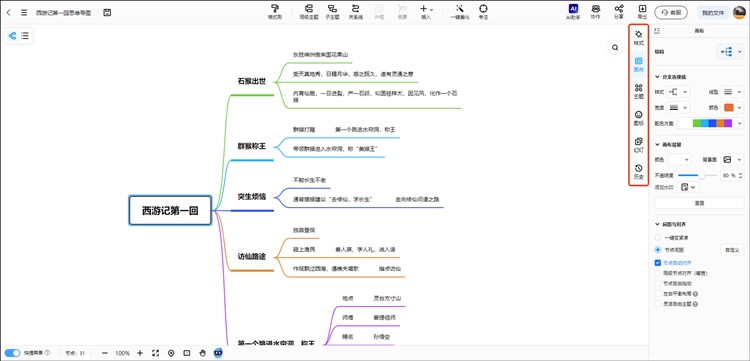
Task: Zoom out with the minus icon
Action: pyautogui.click(x=105, y=353)
